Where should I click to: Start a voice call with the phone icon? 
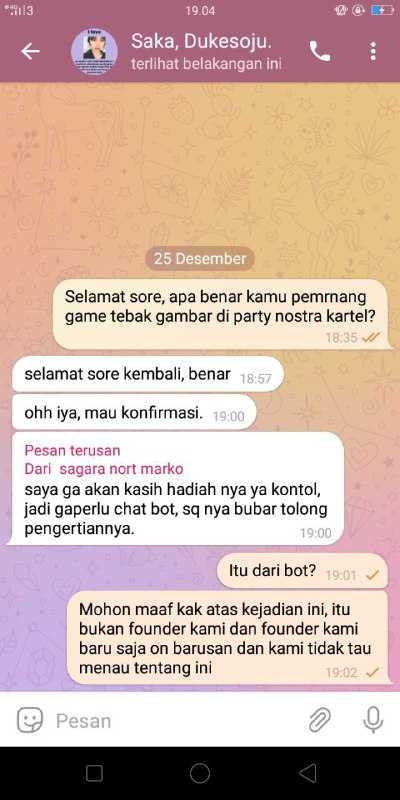[320, 52]
